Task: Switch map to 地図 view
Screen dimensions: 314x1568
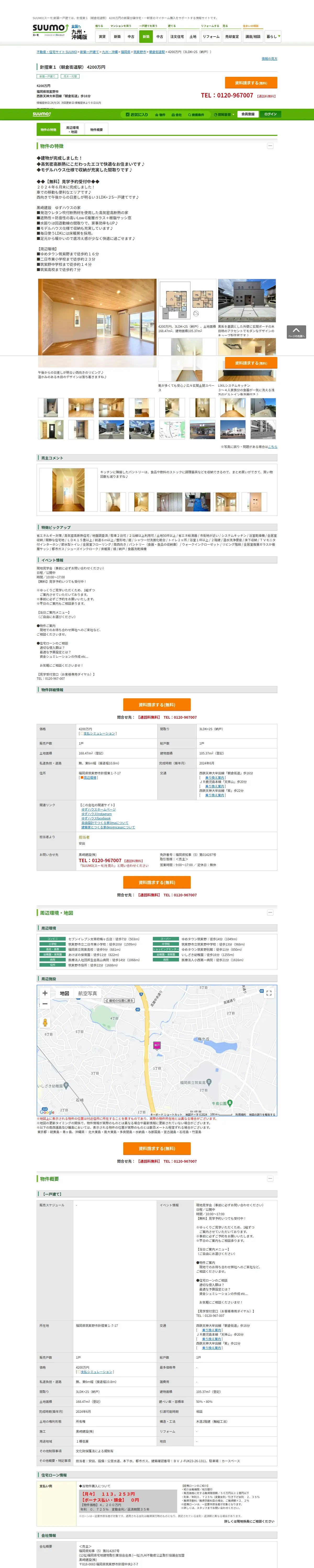Action: [x=64, y=993]
